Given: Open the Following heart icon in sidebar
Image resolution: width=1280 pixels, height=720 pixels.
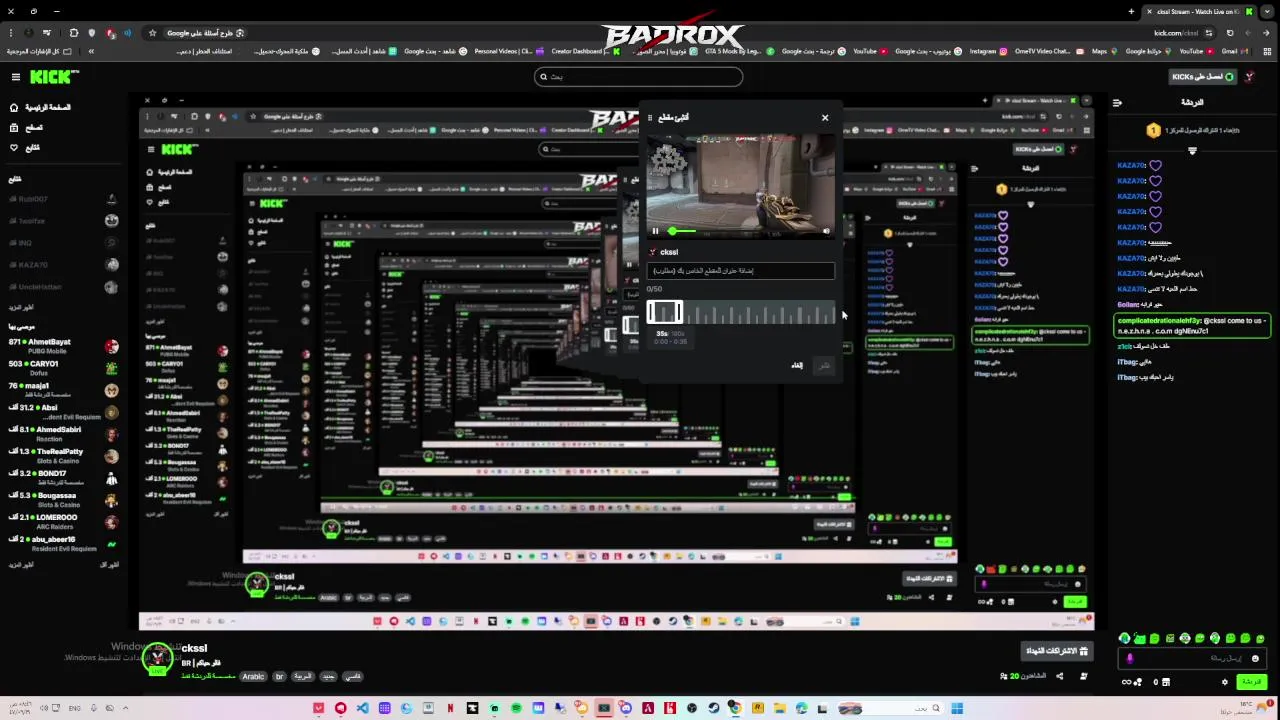Looking at the screenshot, I should [x=14, y=147].
